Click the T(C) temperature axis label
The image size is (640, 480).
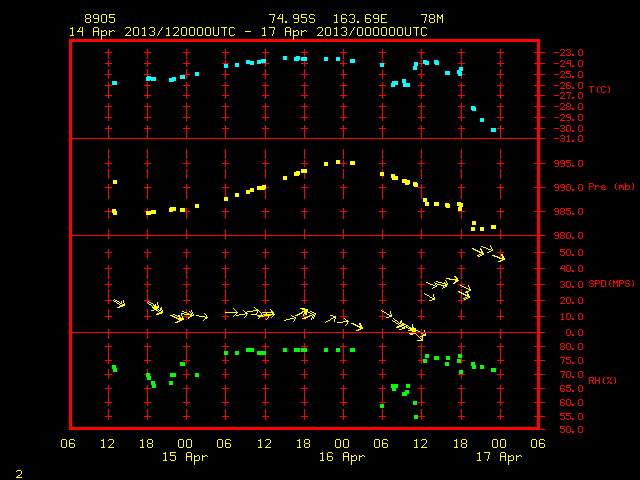(x=600, y=89)
